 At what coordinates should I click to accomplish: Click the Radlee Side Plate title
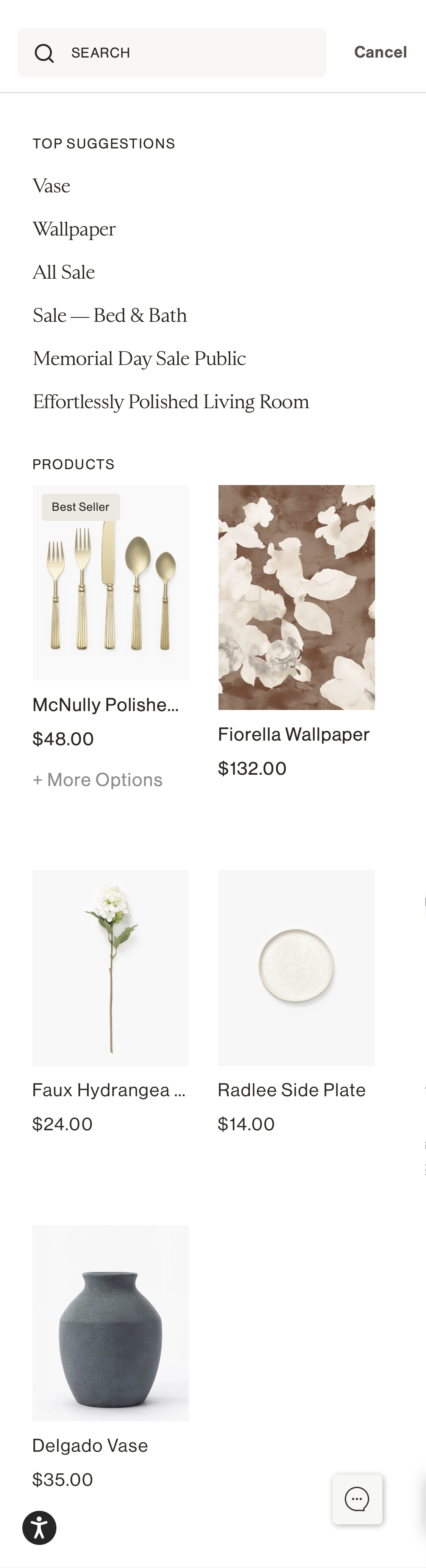point(292,1090)
